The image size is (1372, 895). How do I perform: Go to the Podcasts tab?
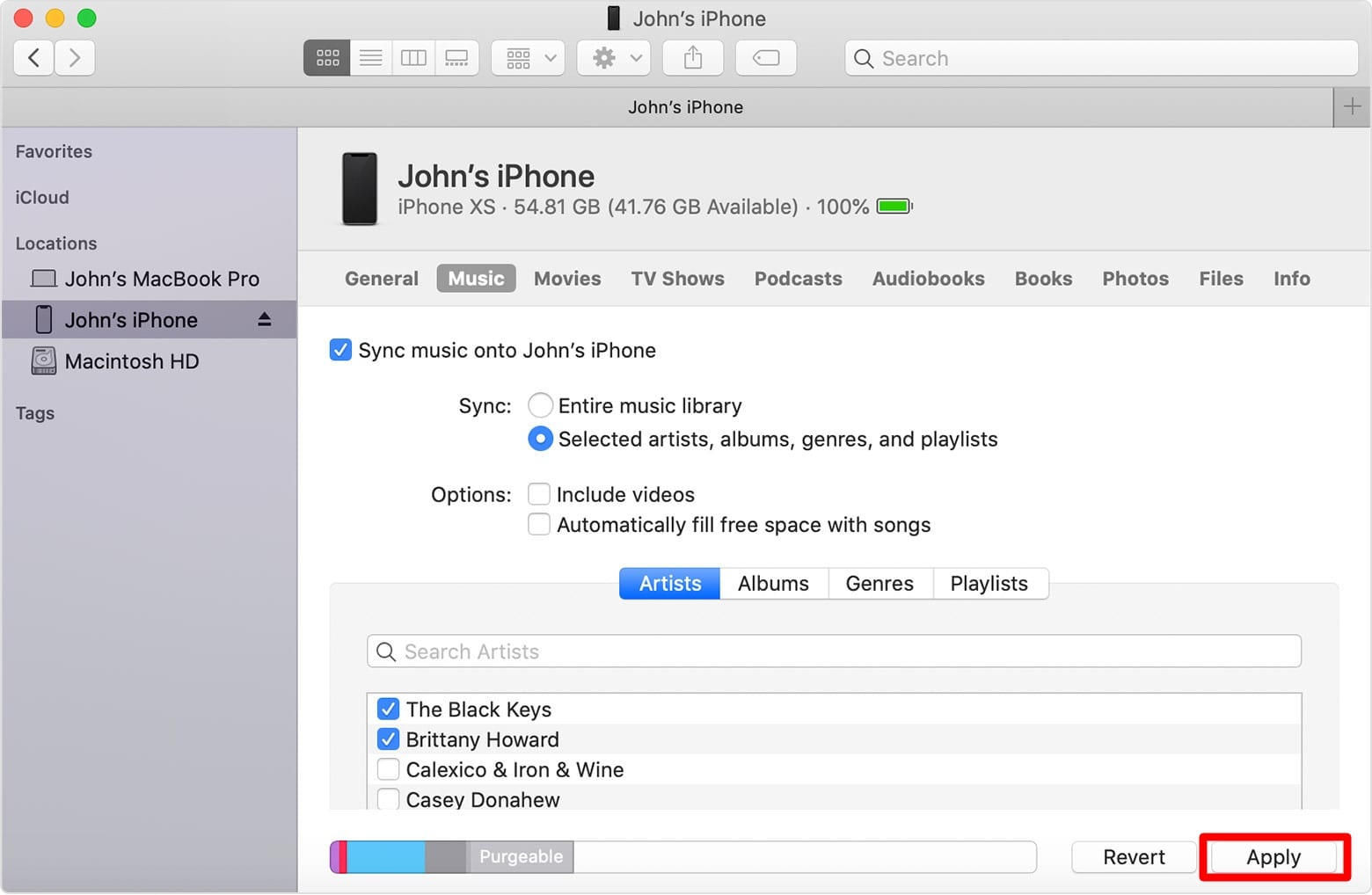click(798, 279)
